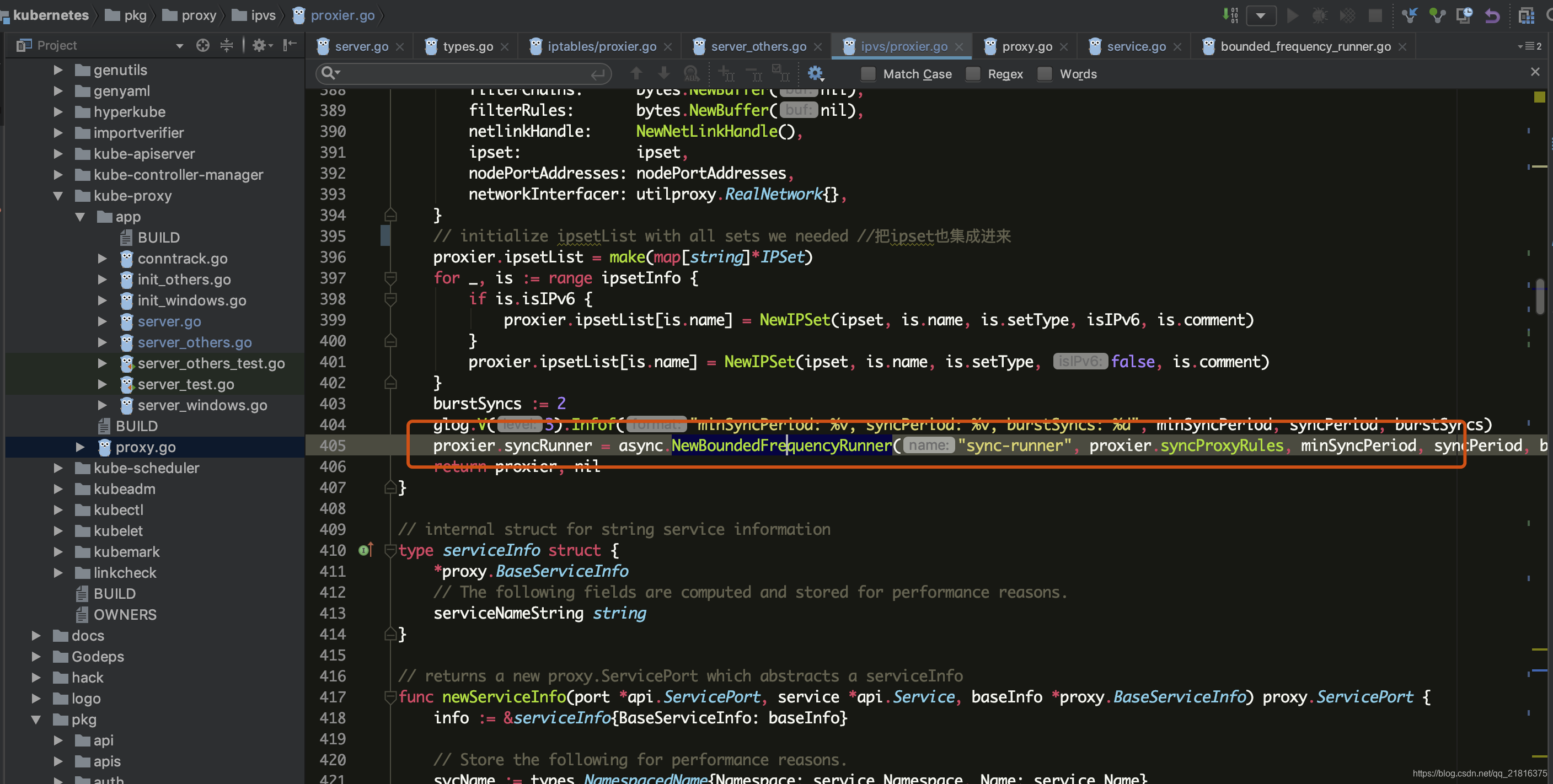
Task: Open the Project Structure icon
Action: 1526,15
